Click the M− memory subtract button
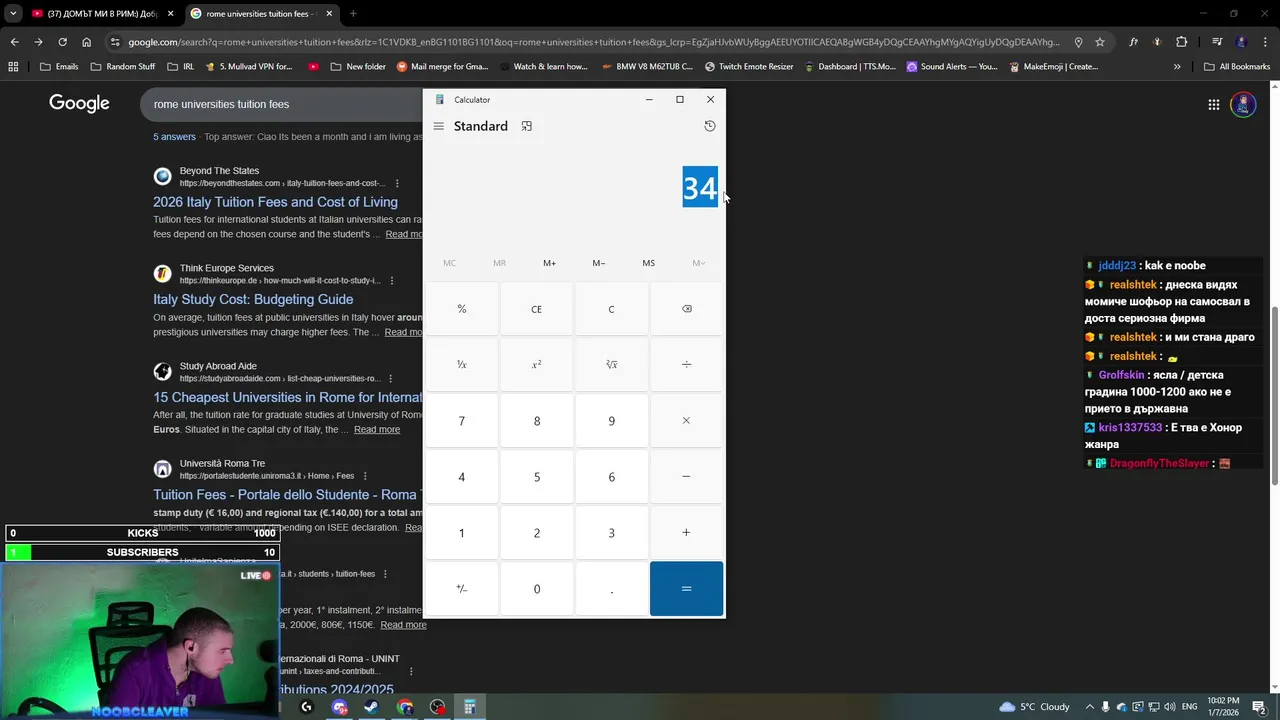The image size is (1280, 720). click(x=598, y=263)
